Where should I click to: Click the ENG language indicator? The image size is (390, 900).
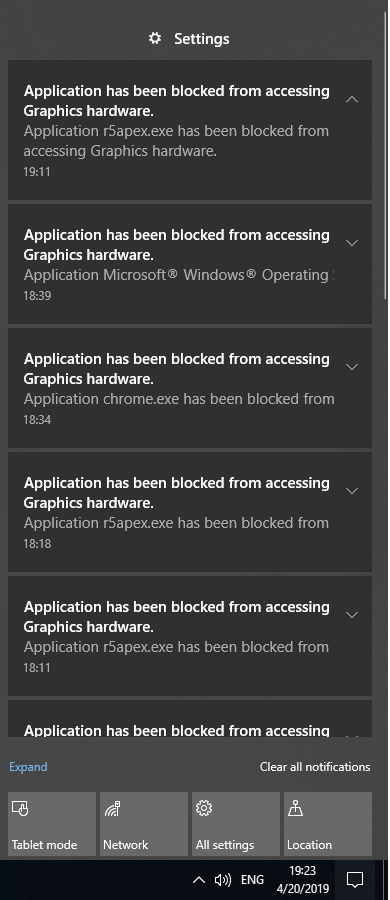point(252,879)
